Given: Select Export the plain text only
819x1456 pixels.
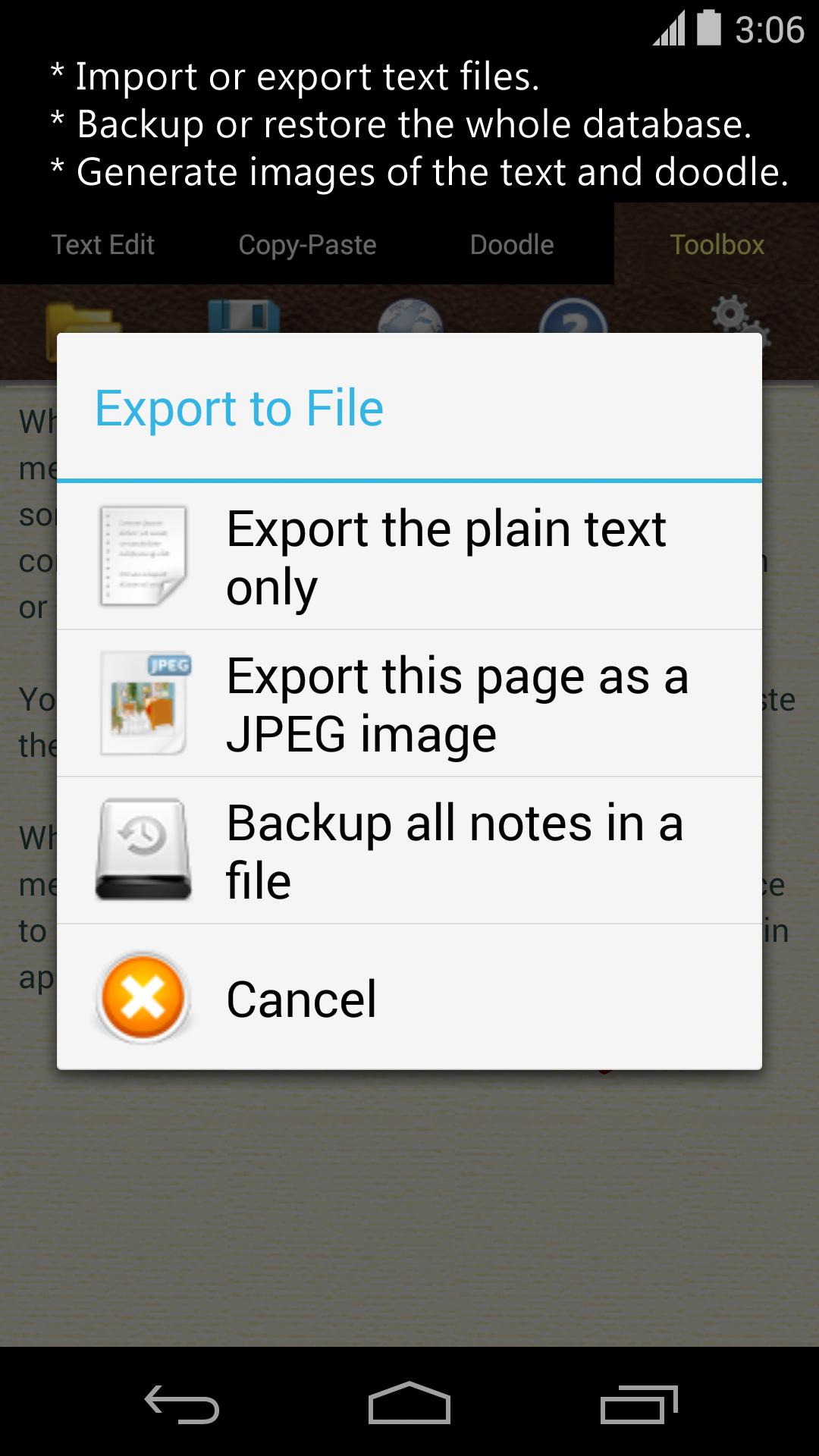Looking at the screenshot, I should [x=409, y=557].
